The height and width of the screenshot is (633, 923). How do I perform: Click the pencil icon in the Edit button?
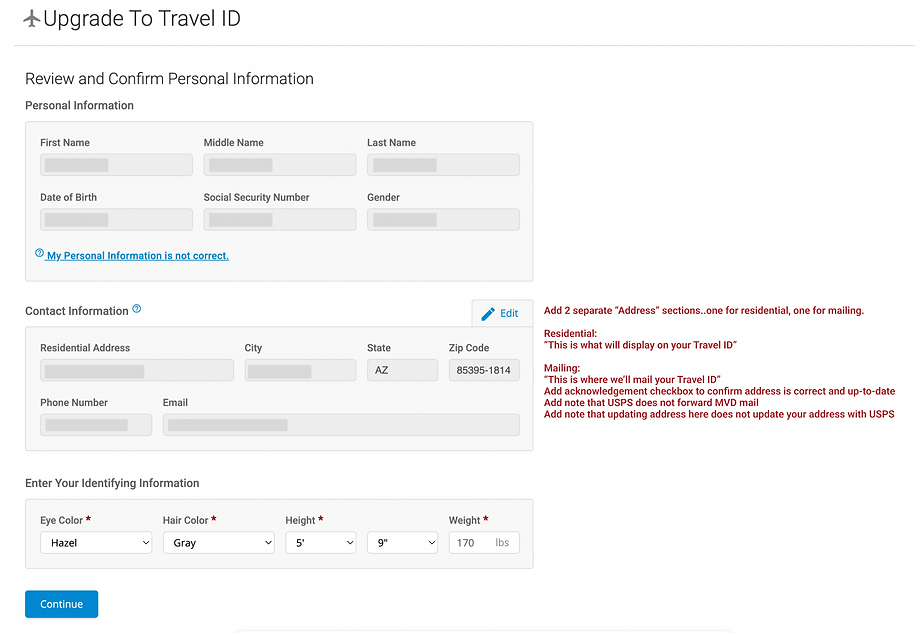488,314
